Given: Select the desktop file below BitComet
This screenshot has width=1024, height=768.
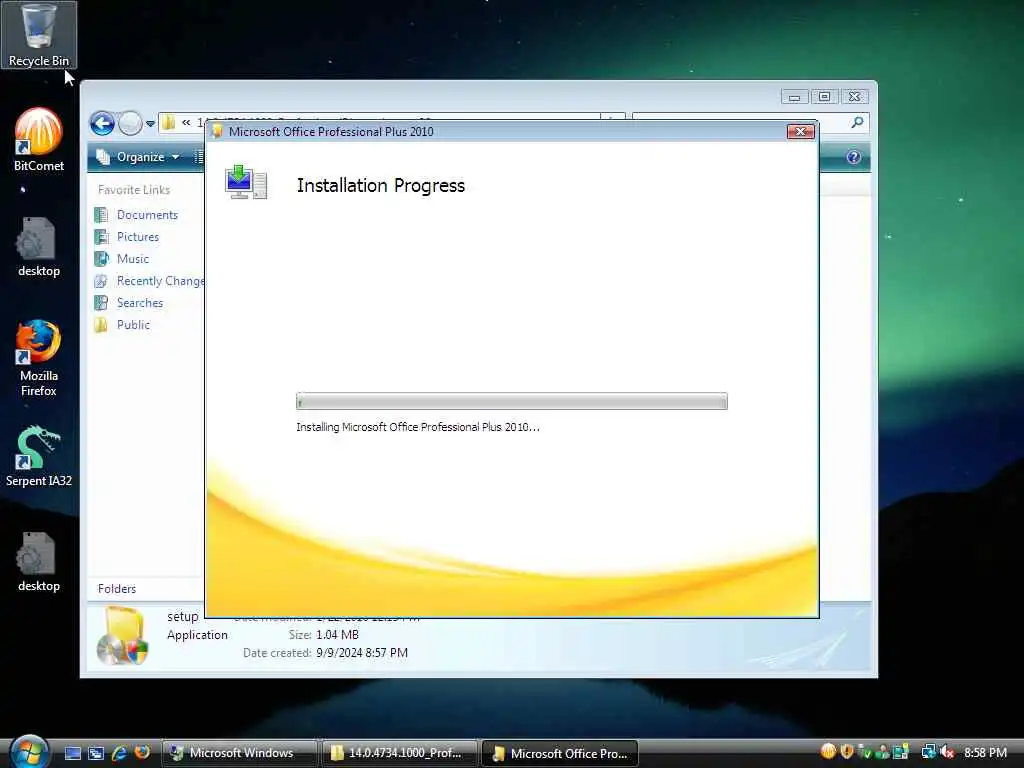Looking at the screenshot, I should coord(39,248).
